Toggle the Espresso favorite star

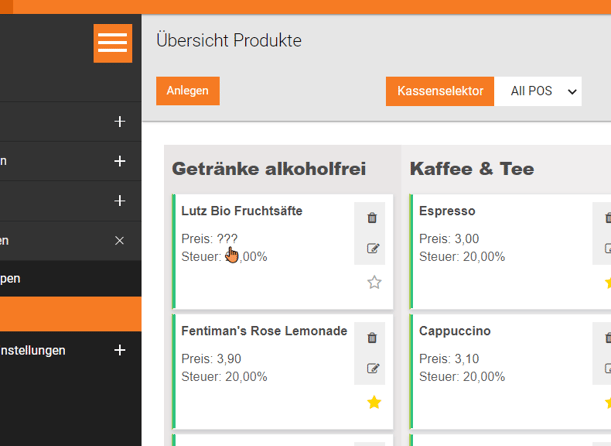coord(607,283)
